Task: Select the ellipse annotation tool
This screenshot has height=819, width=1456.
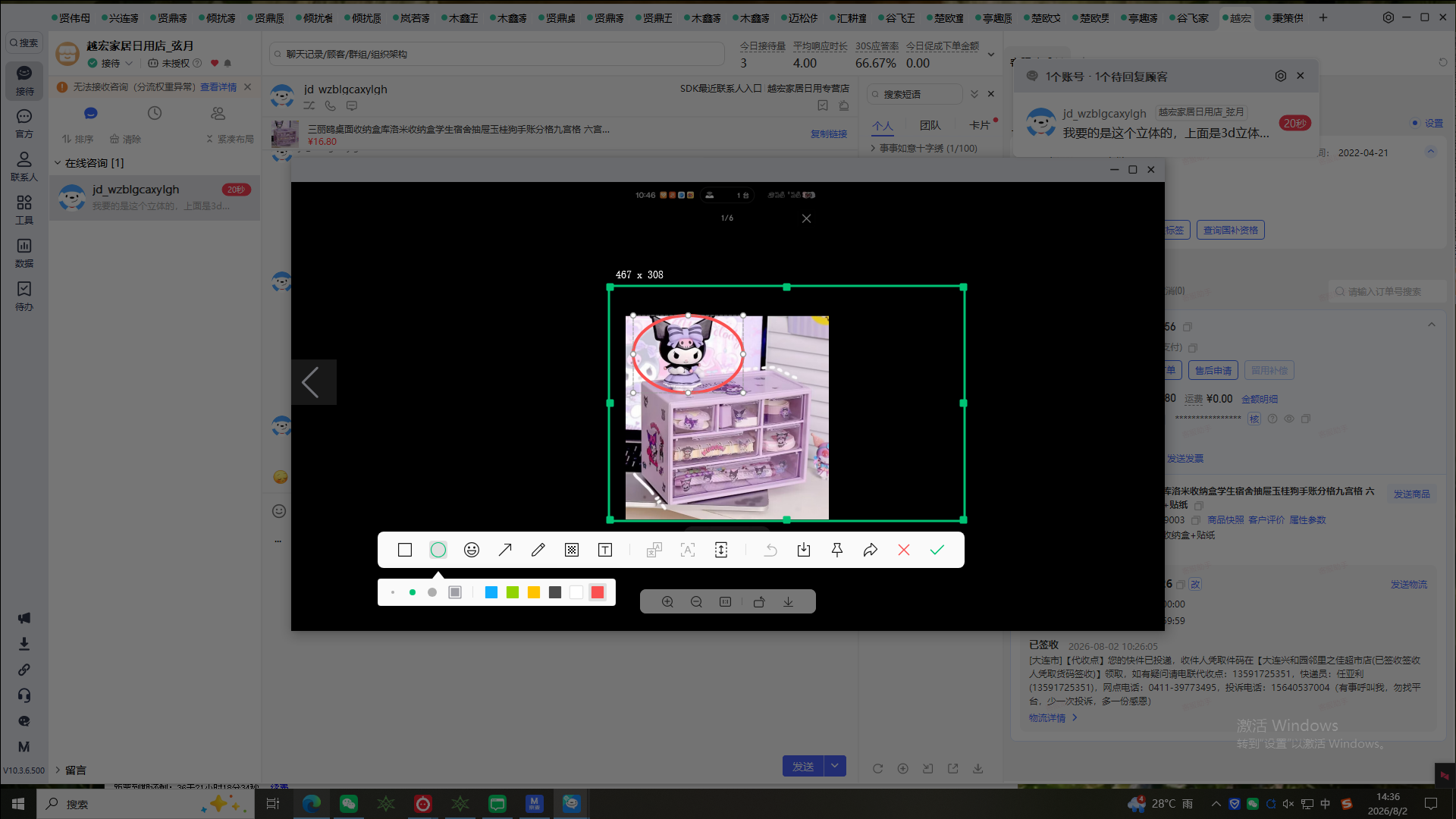Action: click(x=438, y=550)
